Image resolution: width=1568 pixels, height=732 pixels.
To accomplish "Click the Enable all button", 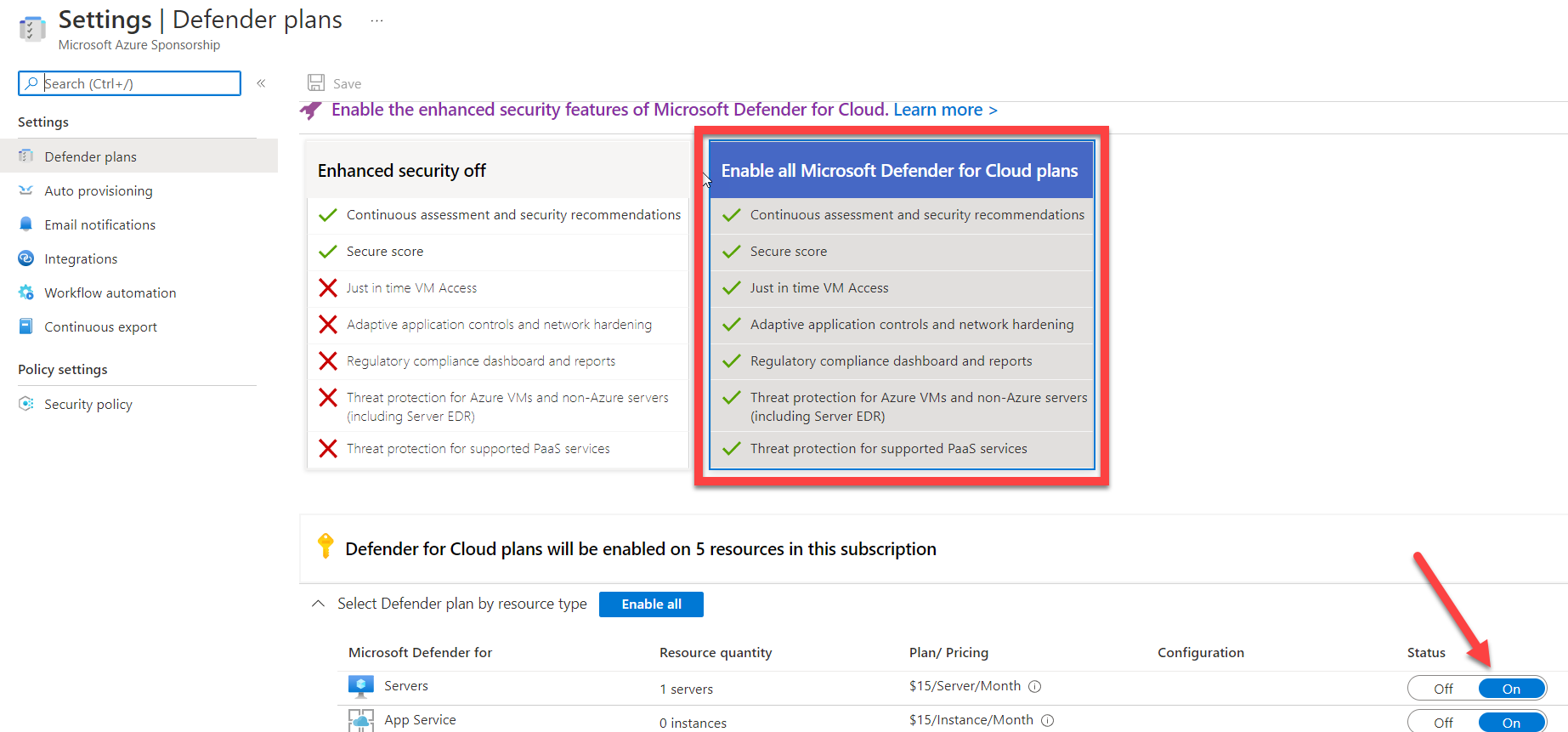I will (x=651, y=604).
